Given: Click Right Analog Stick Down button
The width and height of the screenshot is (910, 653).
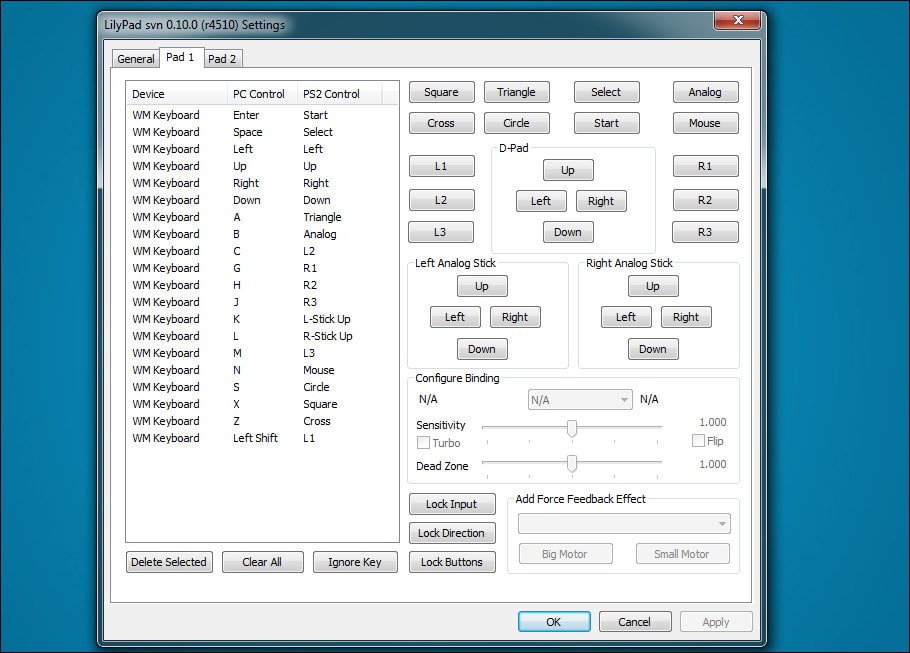Looking at the screenshot, I should coord(653,349).
